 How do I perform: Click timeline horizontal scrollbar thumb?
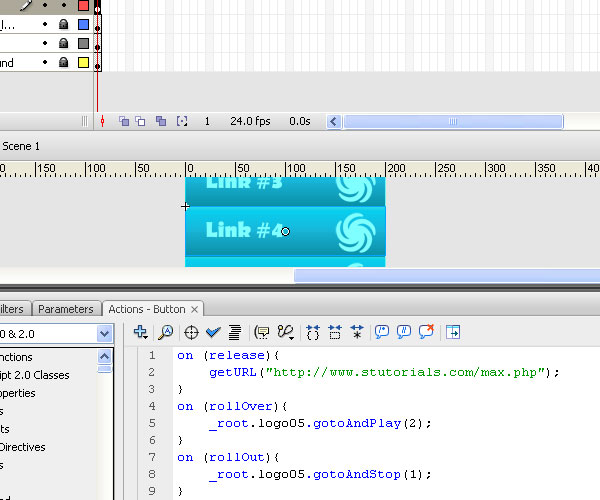453,122
